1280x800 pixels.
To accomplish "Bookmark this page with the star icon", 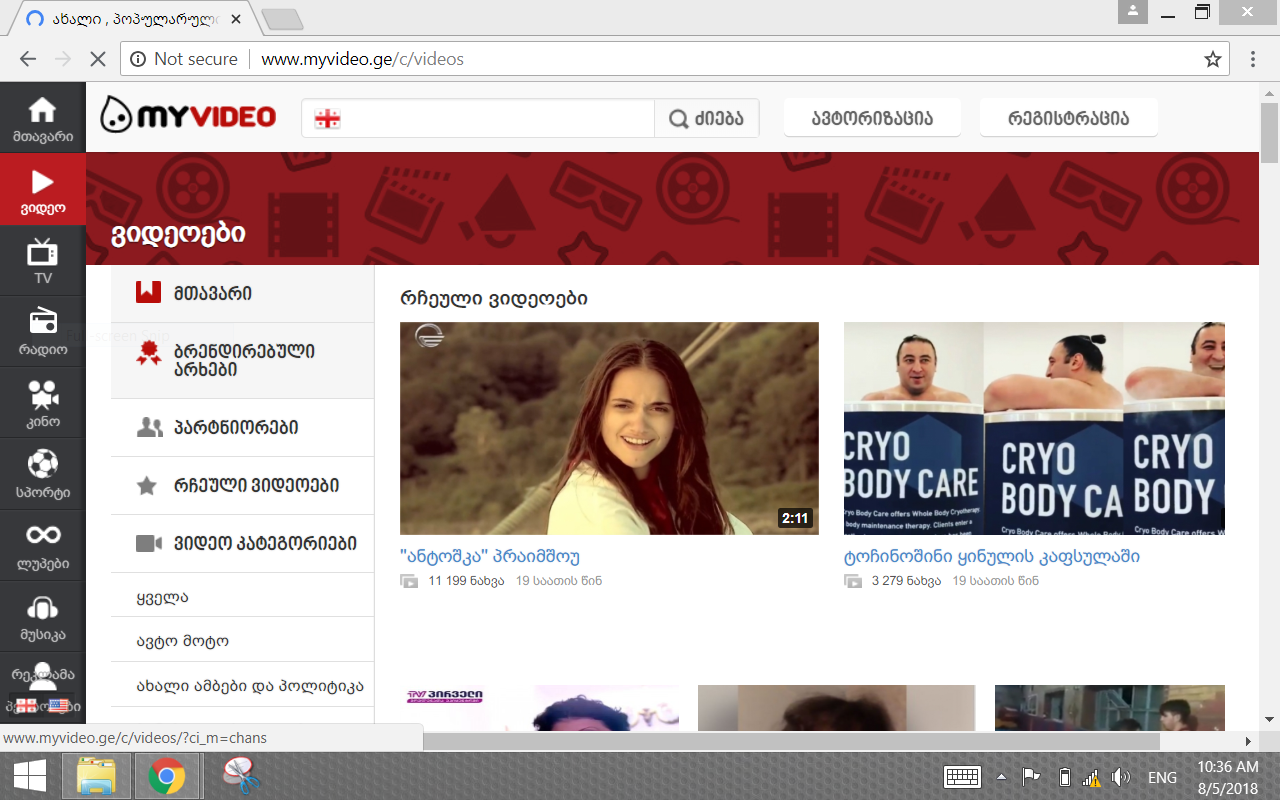I will (x=1213, y=59).
